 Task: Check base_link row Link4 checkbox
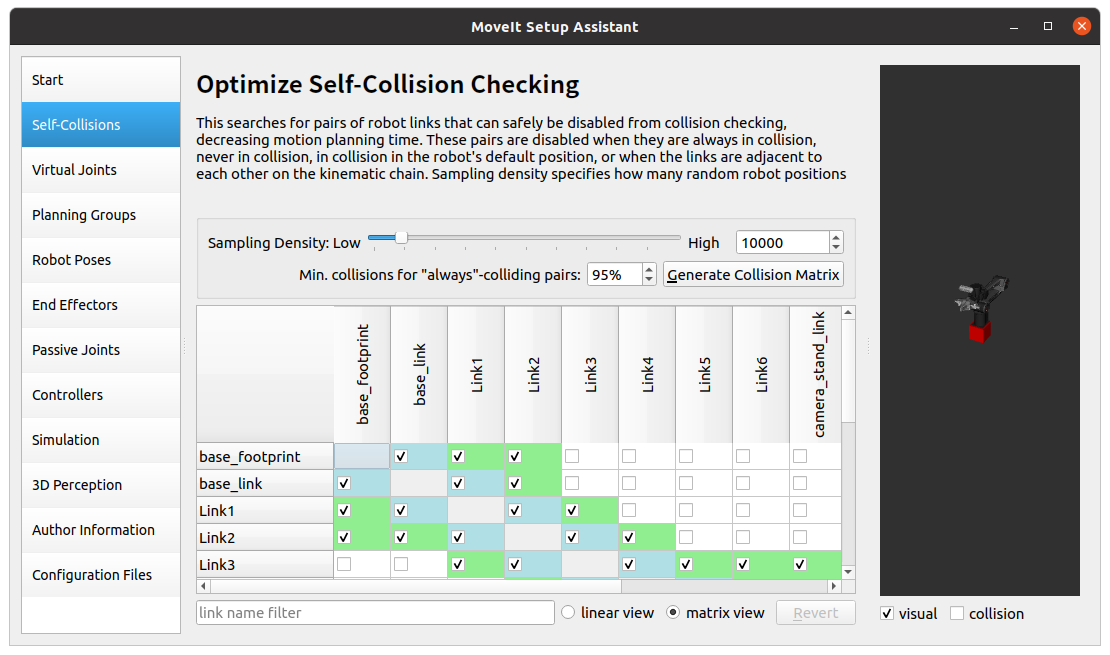pos(629,483)
